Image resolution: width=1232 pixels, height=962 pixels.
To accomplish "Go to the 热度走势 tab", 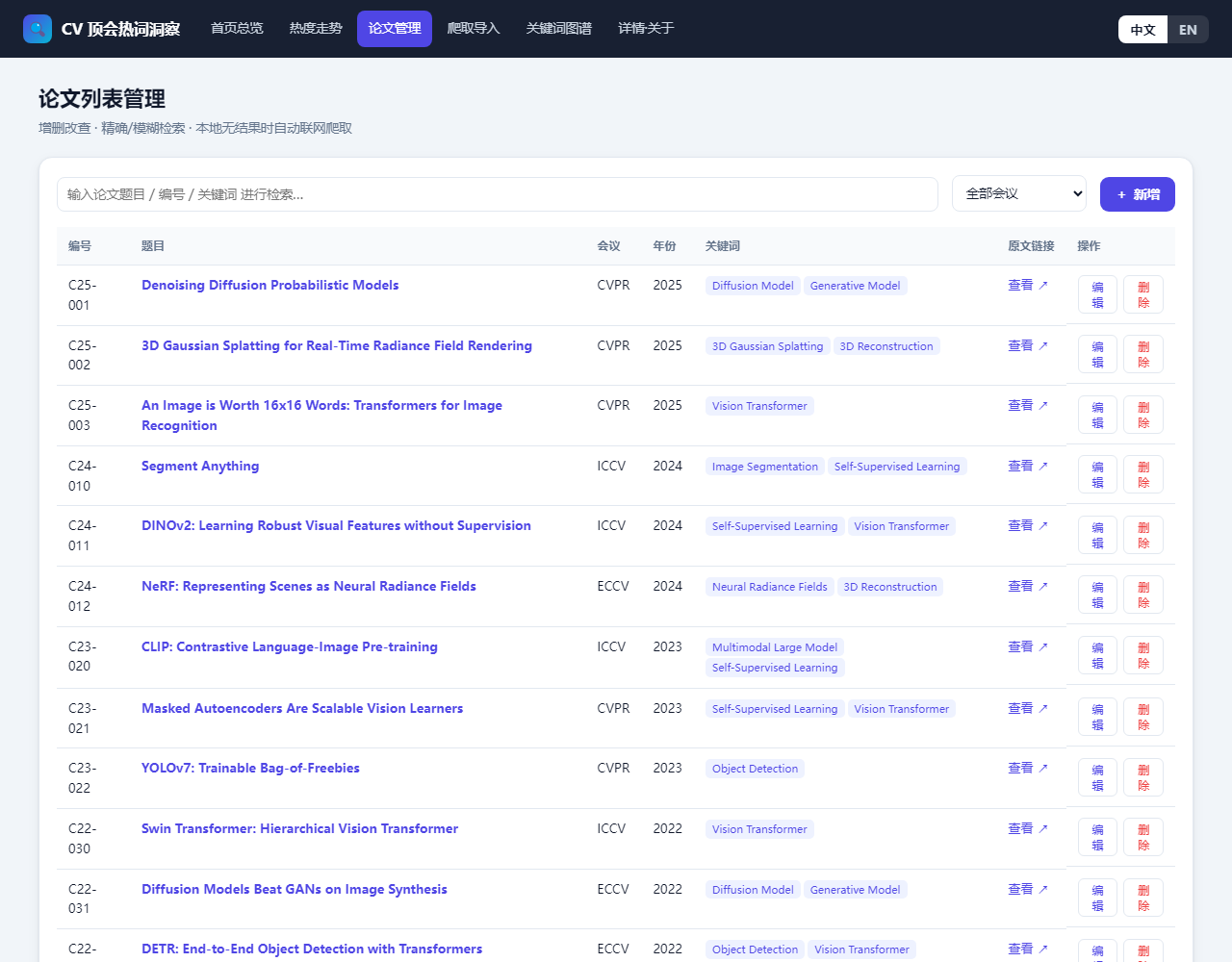I will 316,29.
